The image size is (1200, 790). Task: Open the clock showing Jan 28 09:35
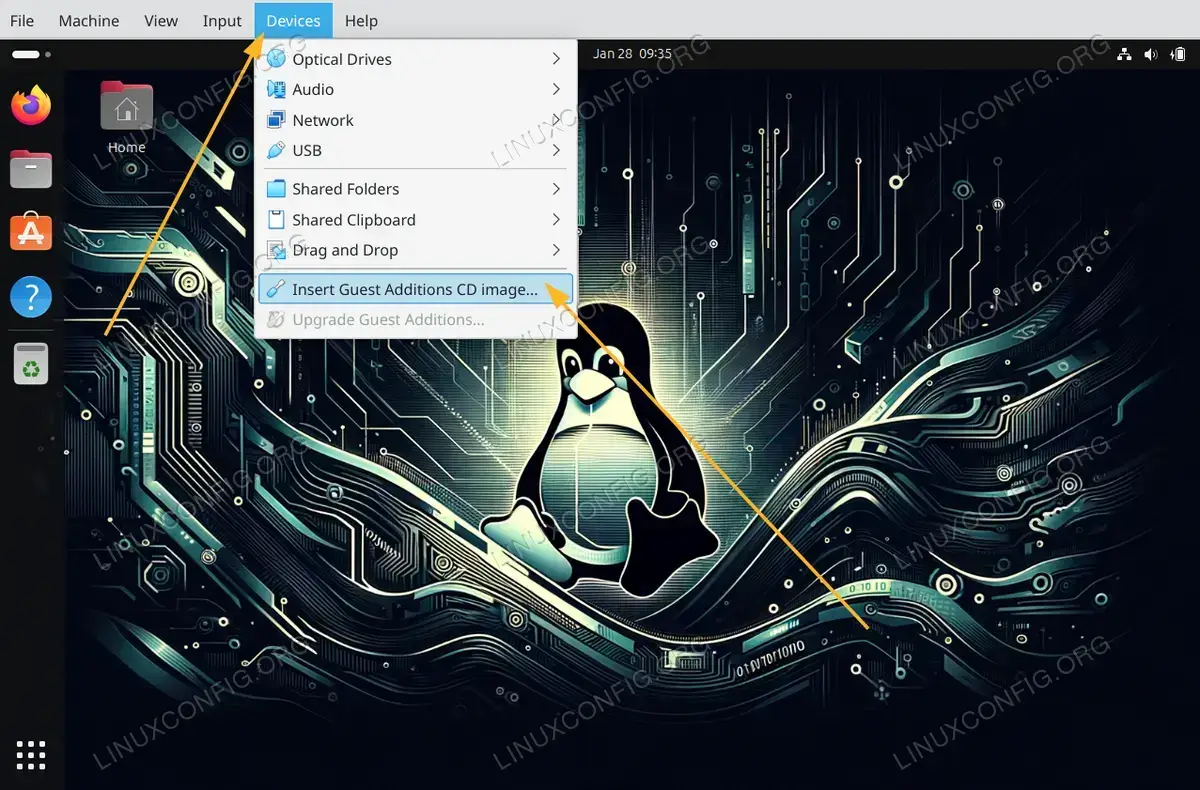(632, 54)
